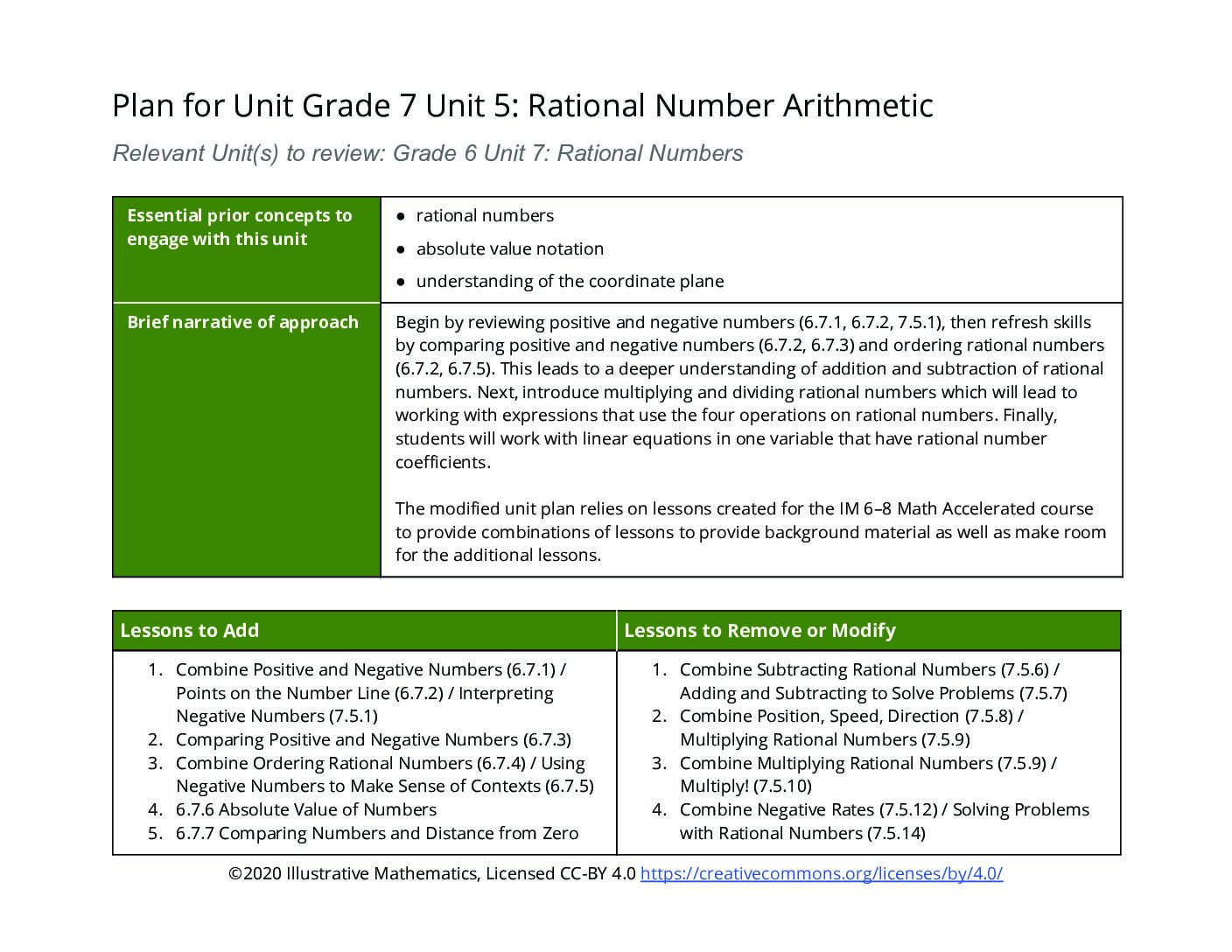Select the rational numbers bullet item
Viewport: 1232px width, 952px height.
485,215
